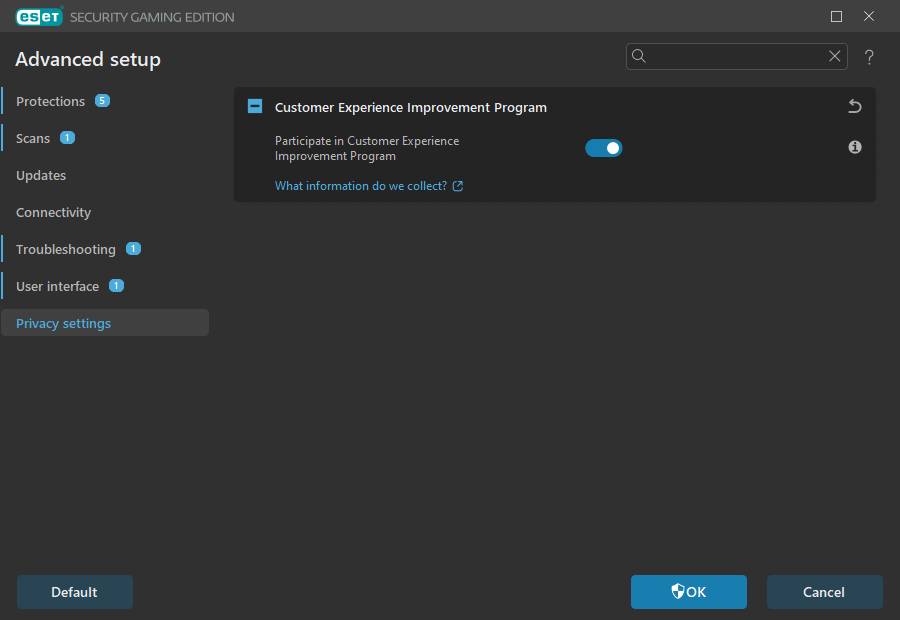The height and width of the screenshot is (620, 900).
Task: Switch to Troubleshooting settings
Action: (66, 250)
